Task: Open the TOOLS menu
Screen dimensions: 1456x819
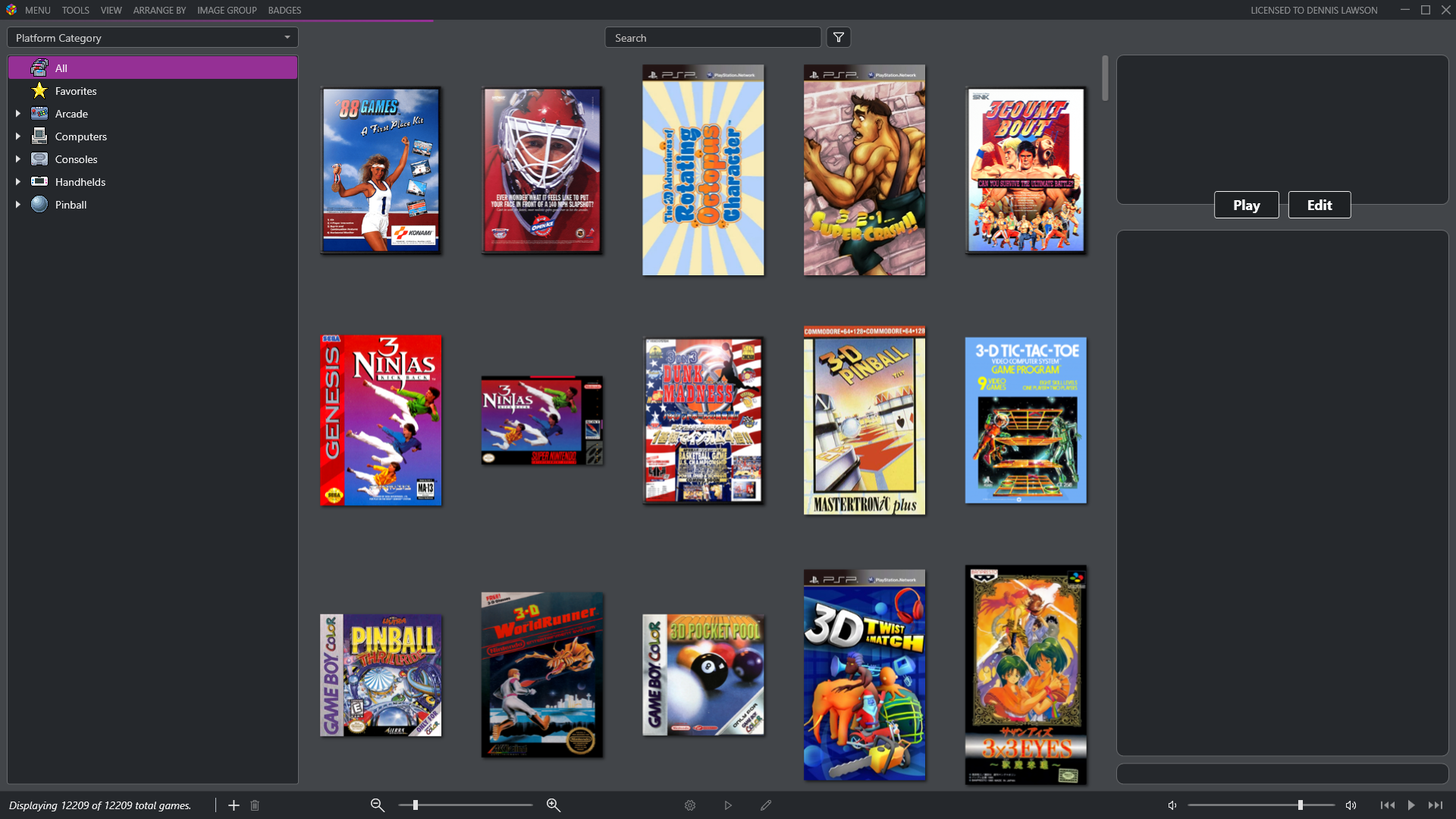Action: [x=76, y=10]
